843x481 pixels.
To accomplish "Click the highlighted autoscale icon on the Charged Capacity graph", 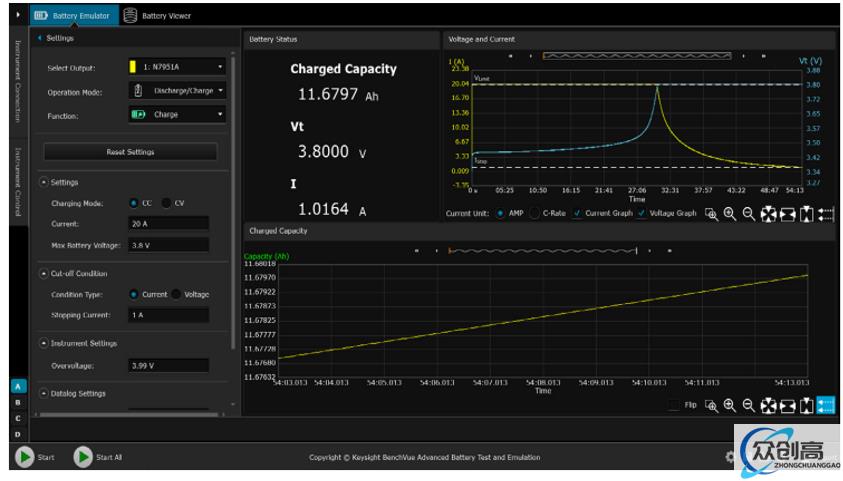I will [826, 405].
